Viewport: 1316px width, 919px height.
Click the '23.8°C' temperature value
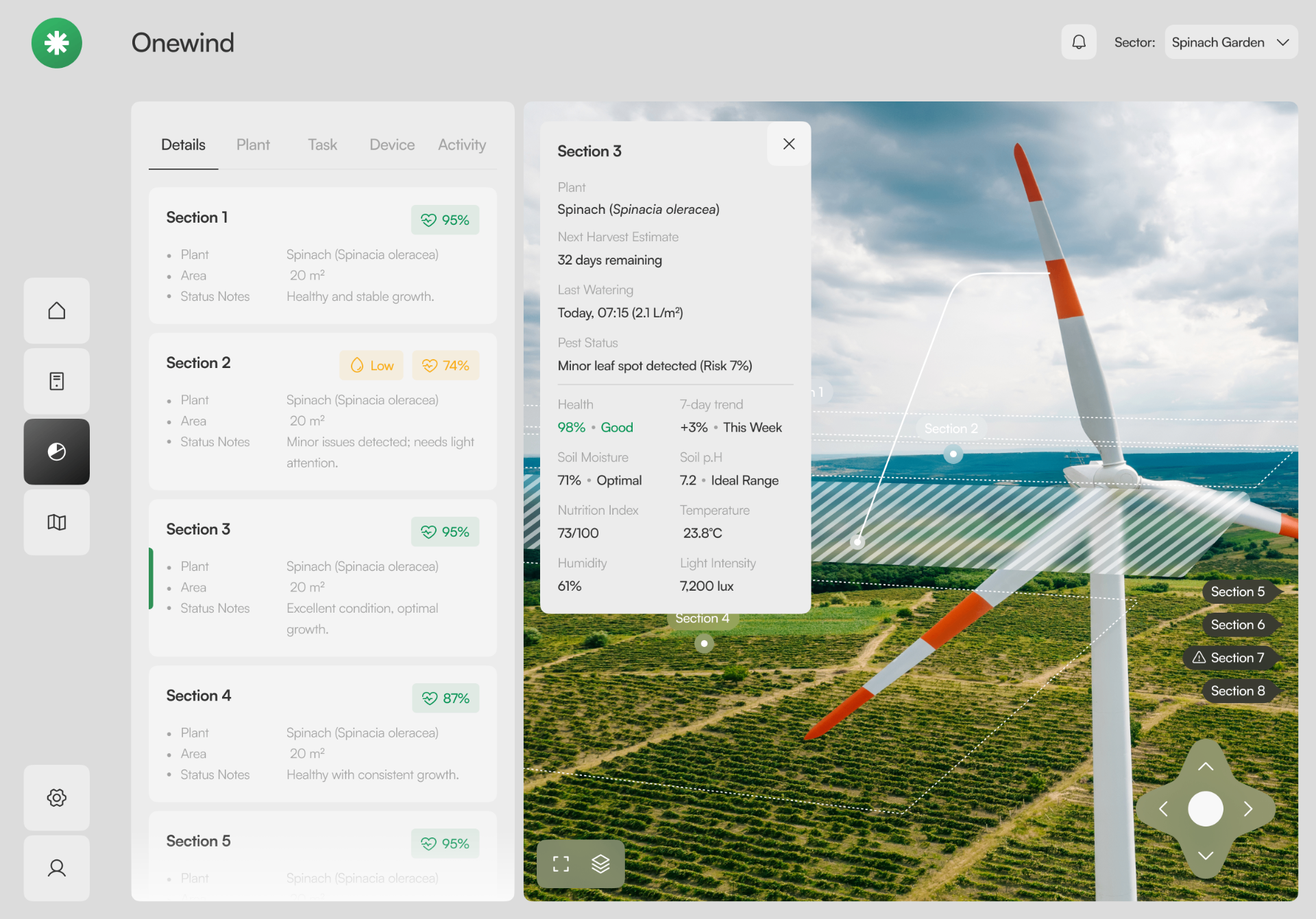(x=703, y=533)
